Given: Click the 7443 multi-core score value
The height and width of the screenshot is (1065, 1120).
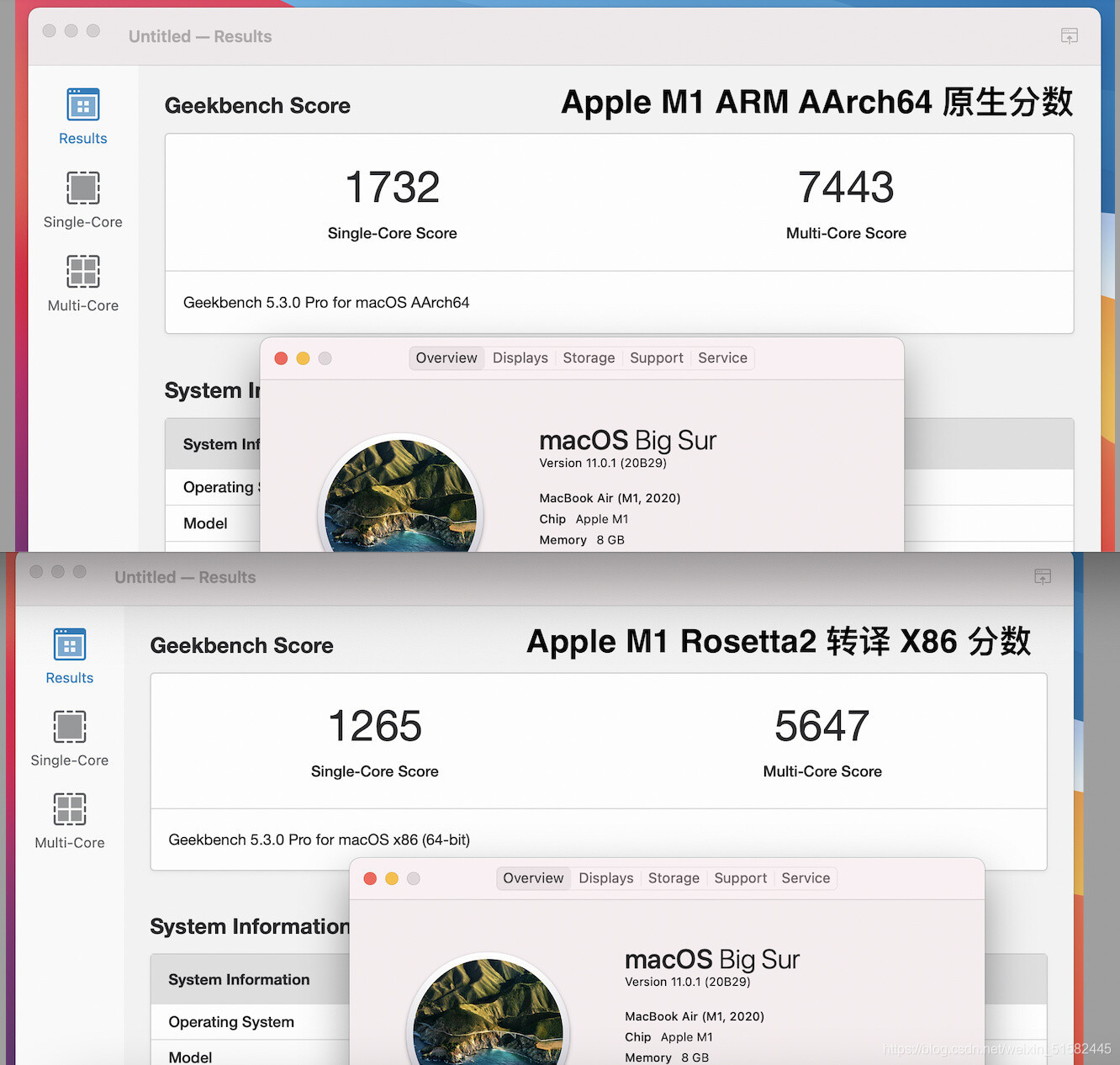Looking at the screenshot, I should coord(846,187).
